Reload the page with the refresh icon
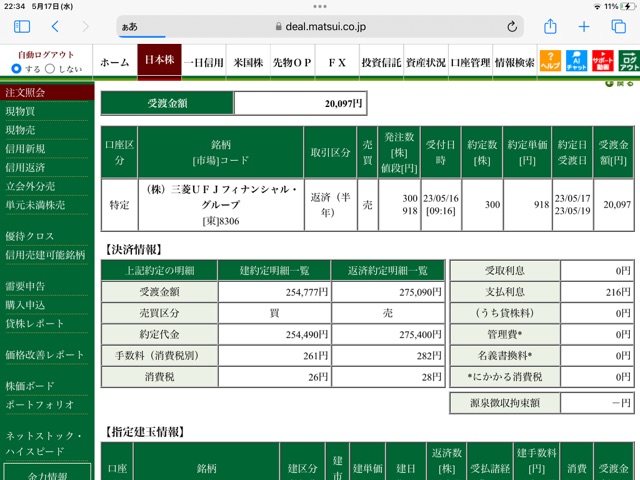This screenshot has height=480, width=640. pos(512,27)
